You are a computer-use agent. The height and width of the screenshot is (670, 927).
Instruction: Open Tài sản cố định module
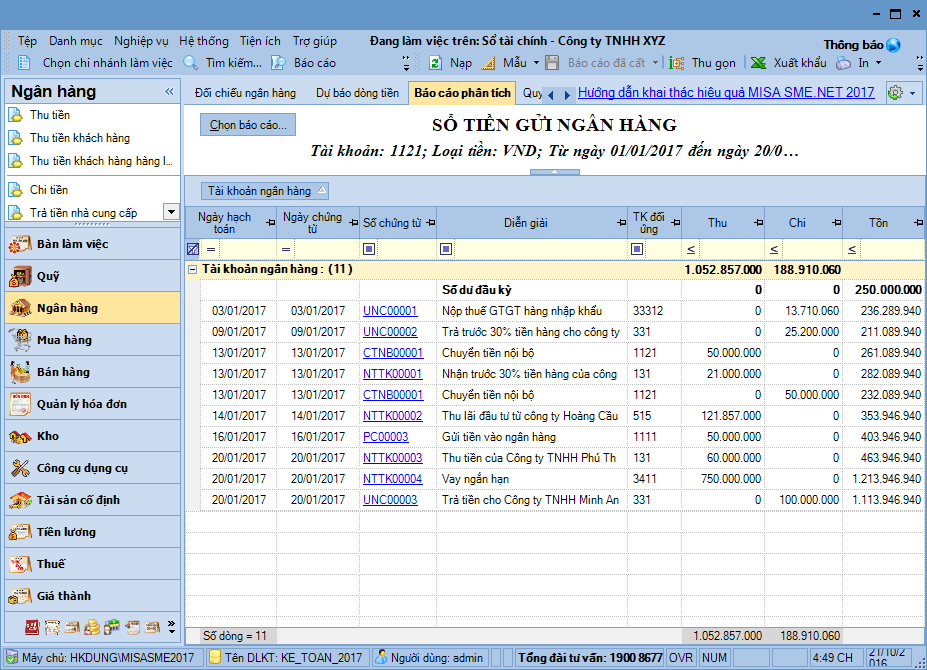[x=78, y=500]
